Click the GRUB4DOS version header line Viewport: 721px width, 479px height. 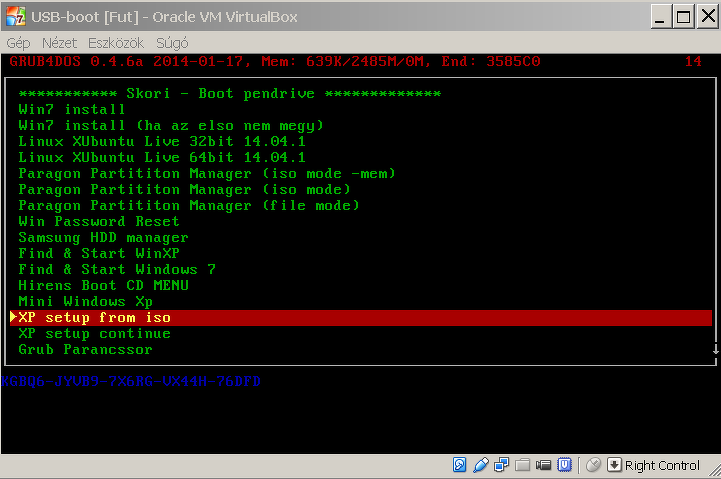coord(275,62)
